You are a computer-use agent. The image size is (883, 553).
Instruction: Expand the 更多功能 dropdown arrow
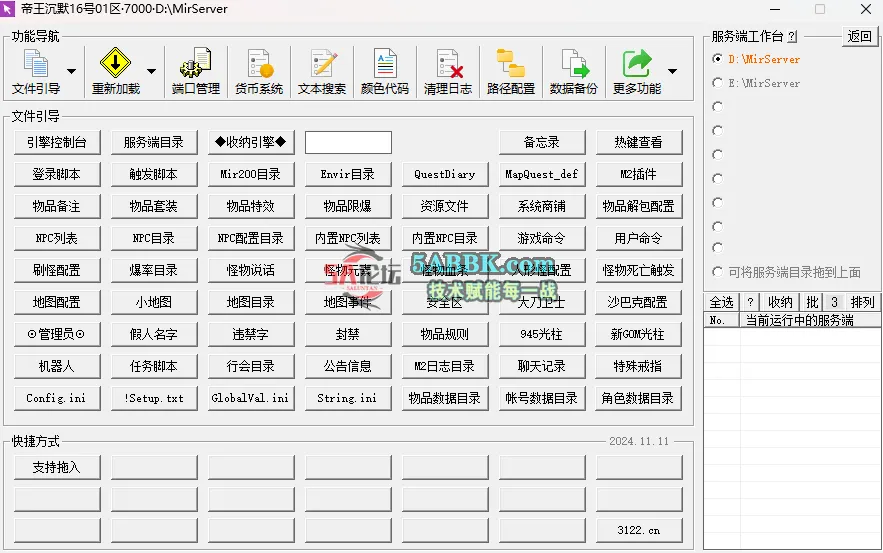point(672,71)
